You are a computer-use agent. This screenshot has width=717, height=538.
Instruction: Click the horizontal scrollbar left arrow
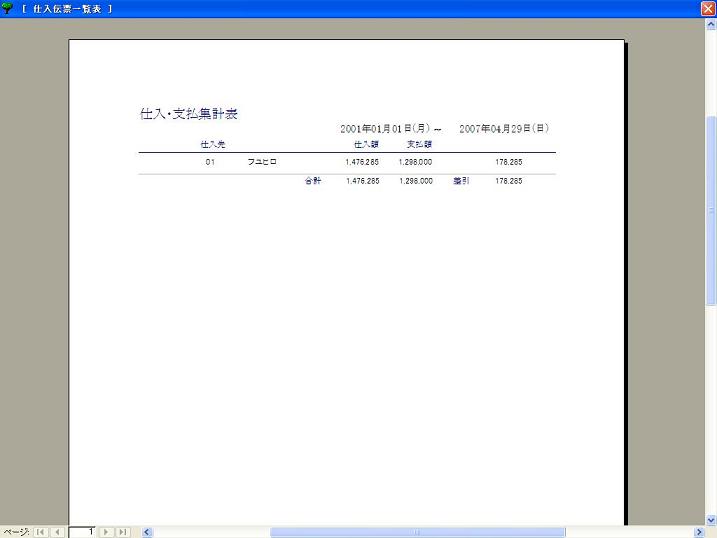147,532
